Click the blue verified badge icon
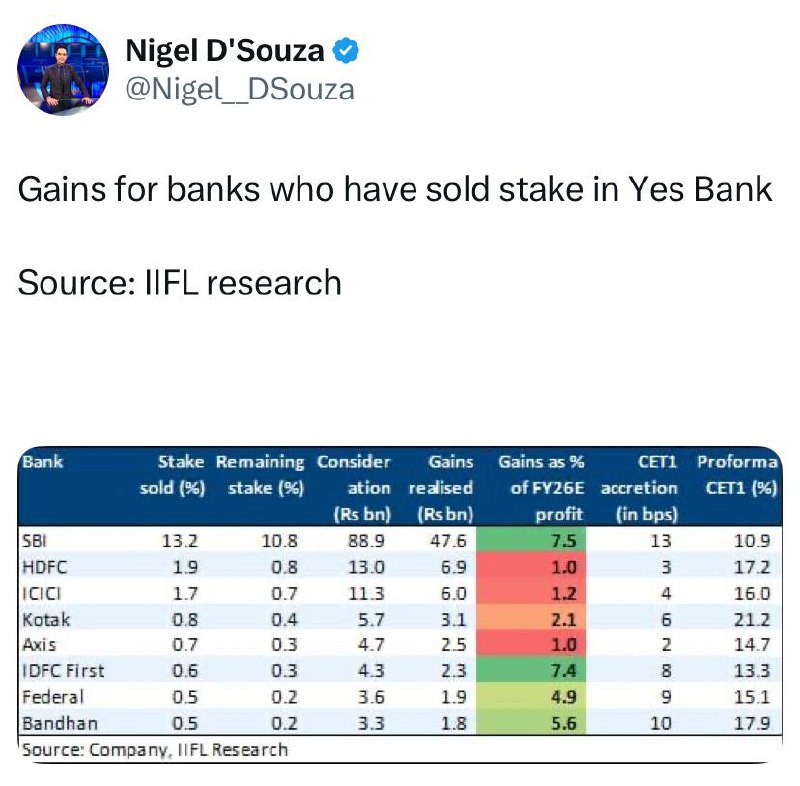The image size is (800, 786). click(345, 50)
